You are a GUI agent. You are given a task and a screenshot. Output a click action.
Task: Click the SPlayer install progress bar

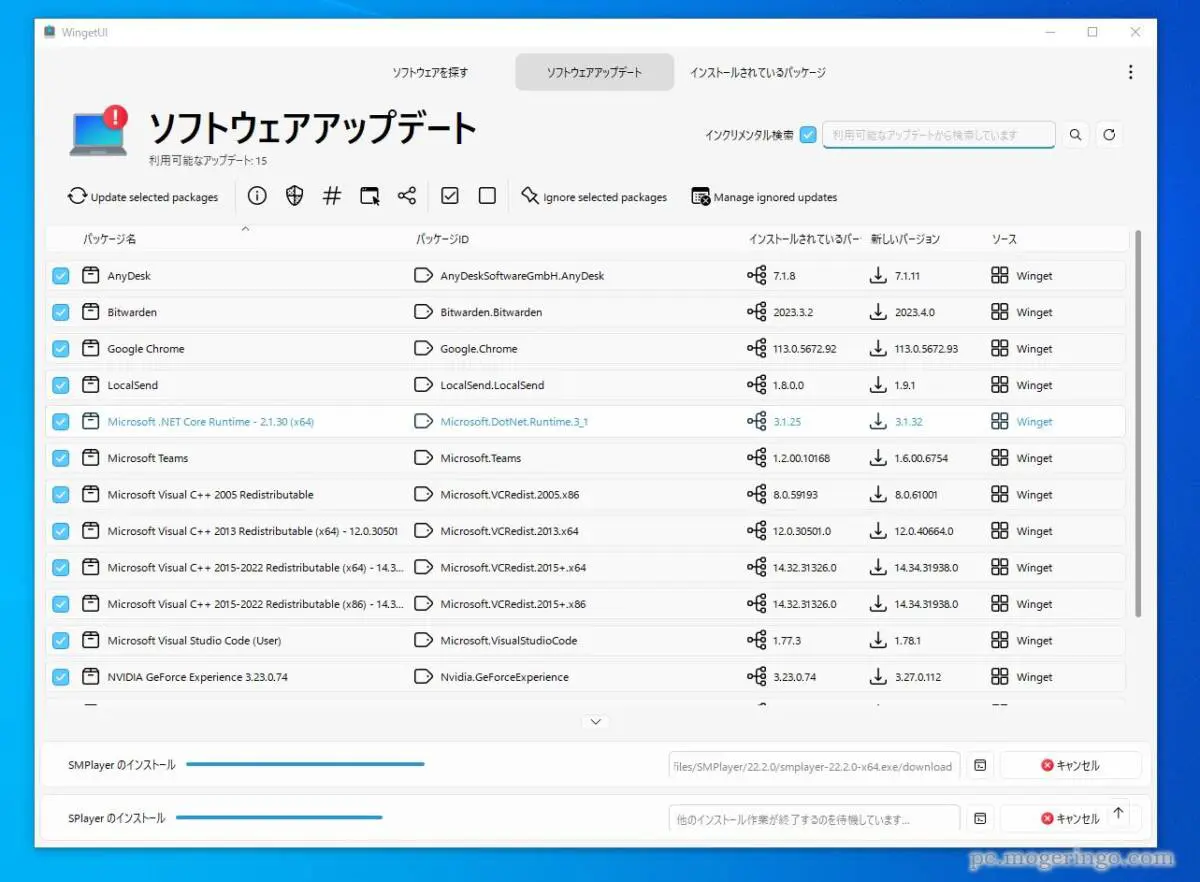click(x=279, y=818)
